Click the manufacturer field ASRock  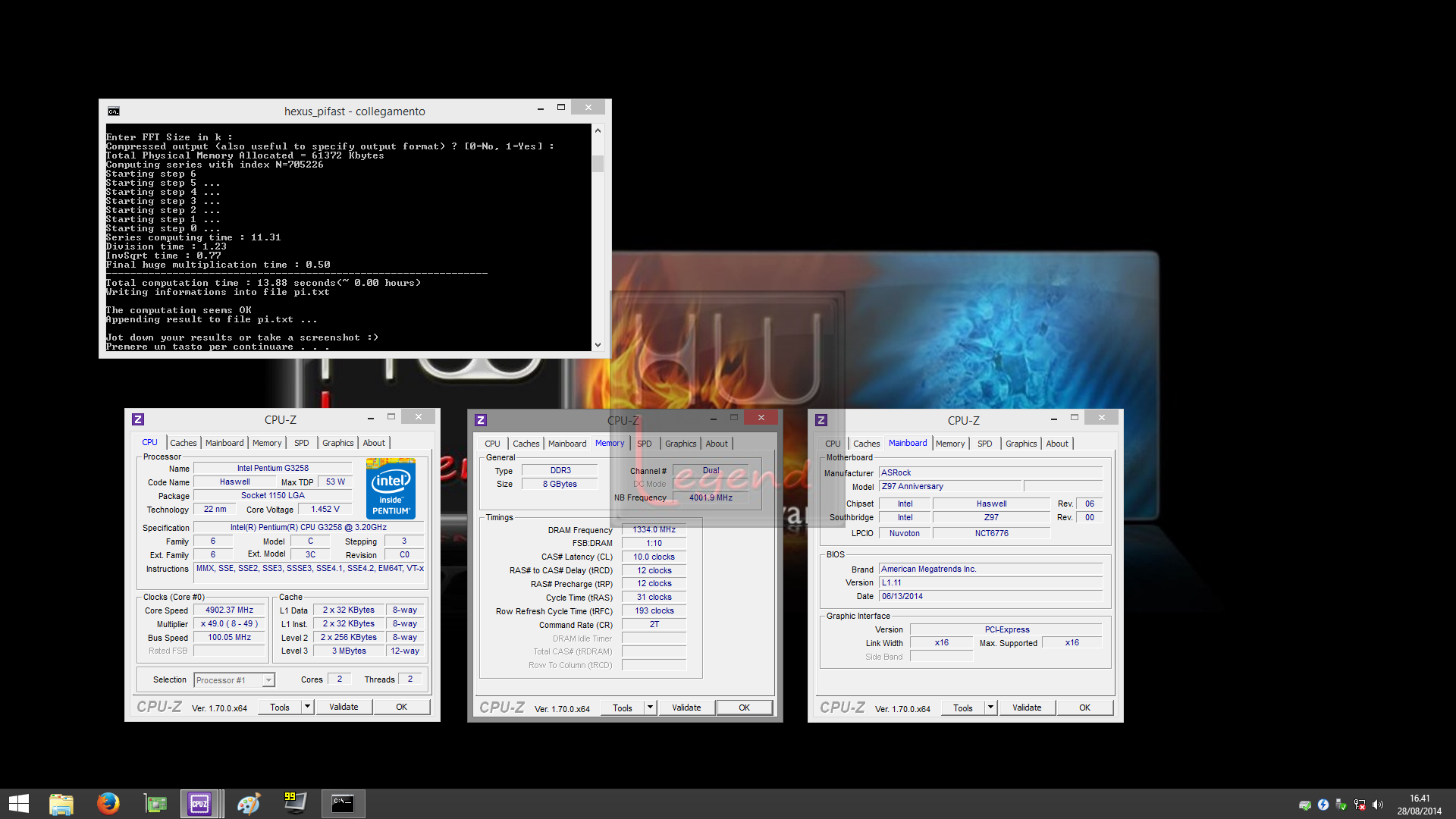tap(991, 472)
